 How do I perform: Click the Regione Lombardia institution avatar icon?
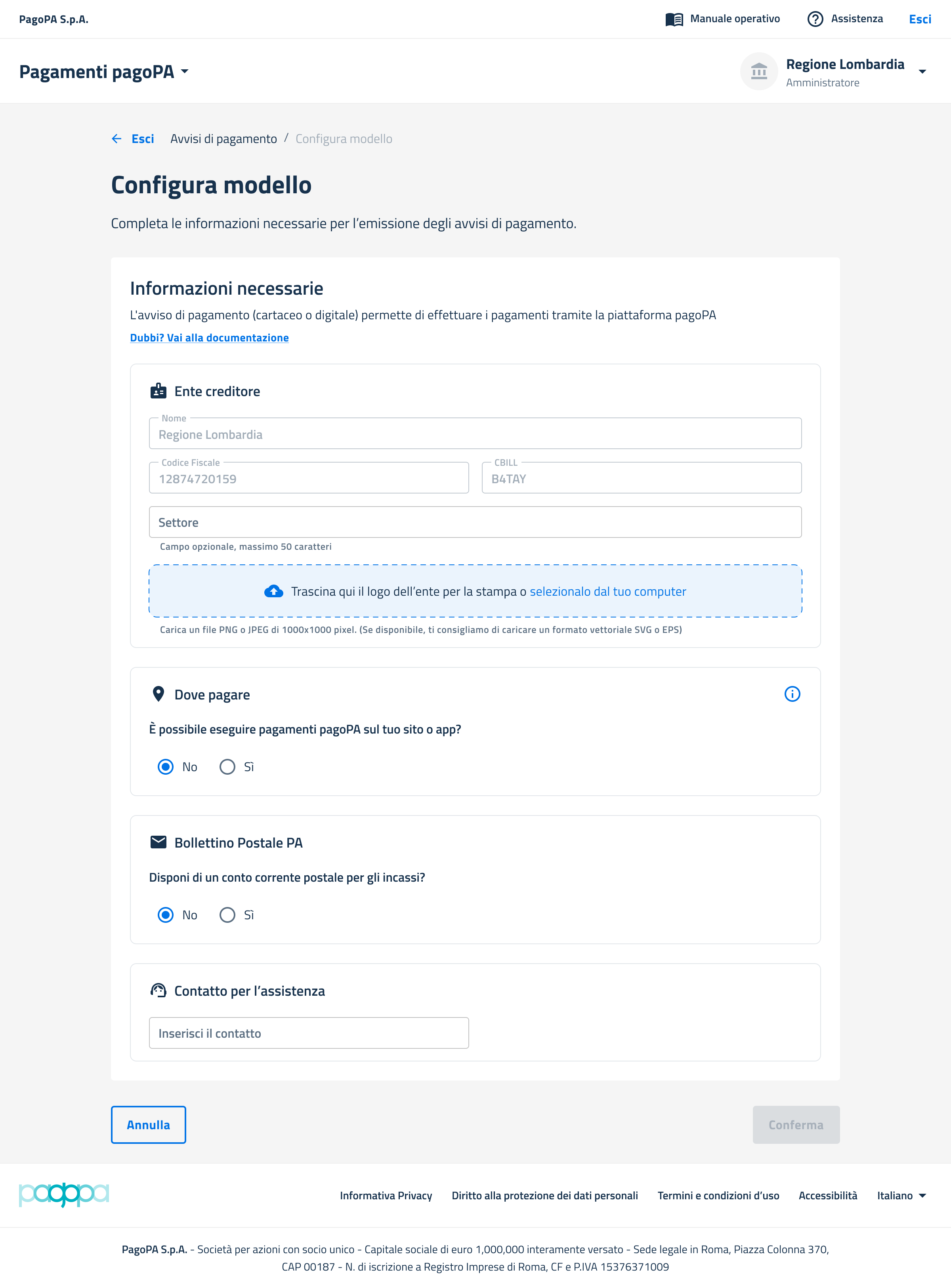(x=759, y=72)
